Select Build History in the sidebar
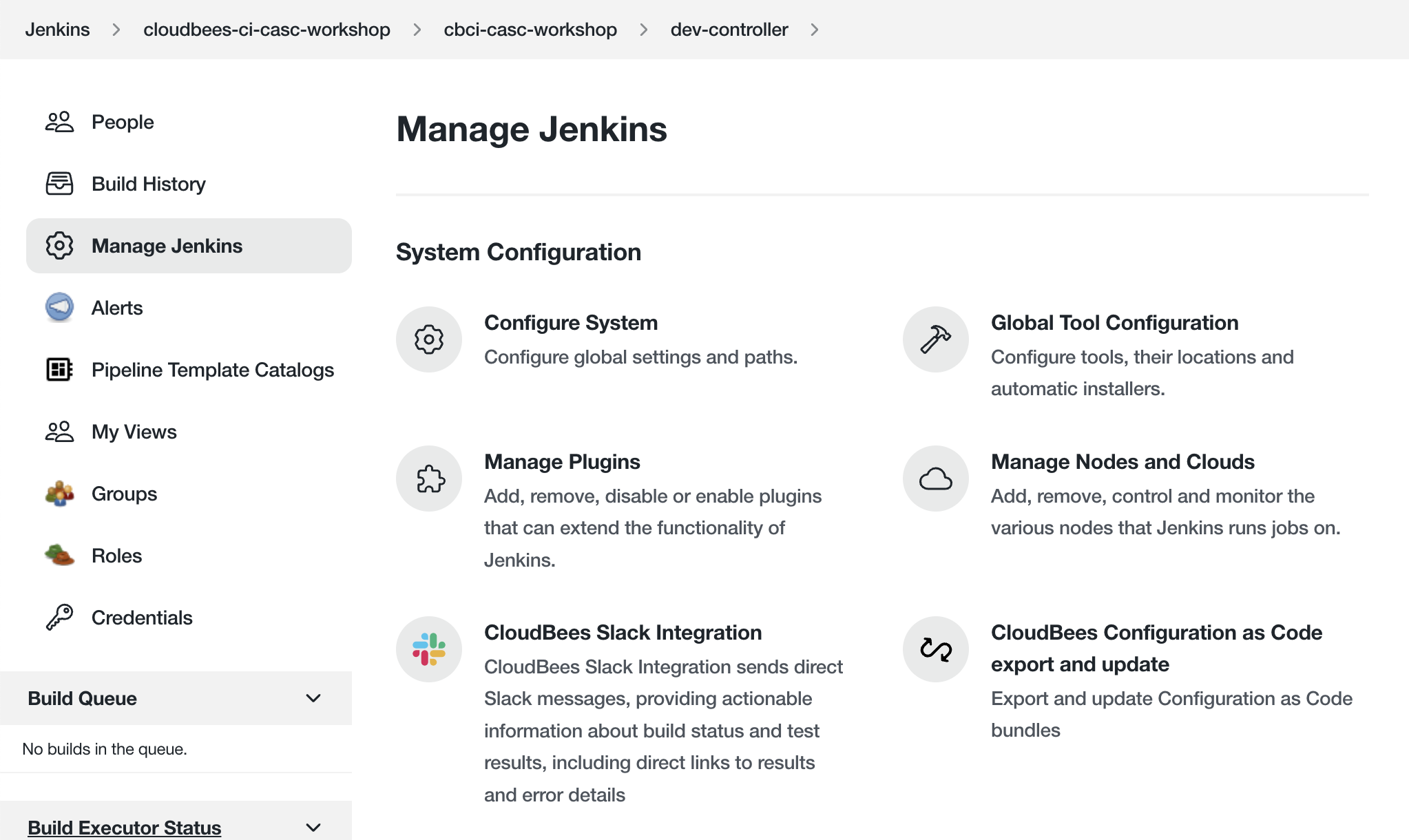1409x840 pixels. tap(148, 184)
